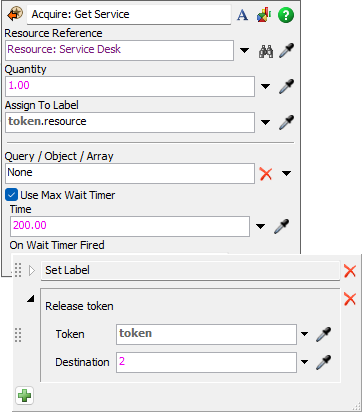Delete the Release token trigger with red X

(350, 299)
